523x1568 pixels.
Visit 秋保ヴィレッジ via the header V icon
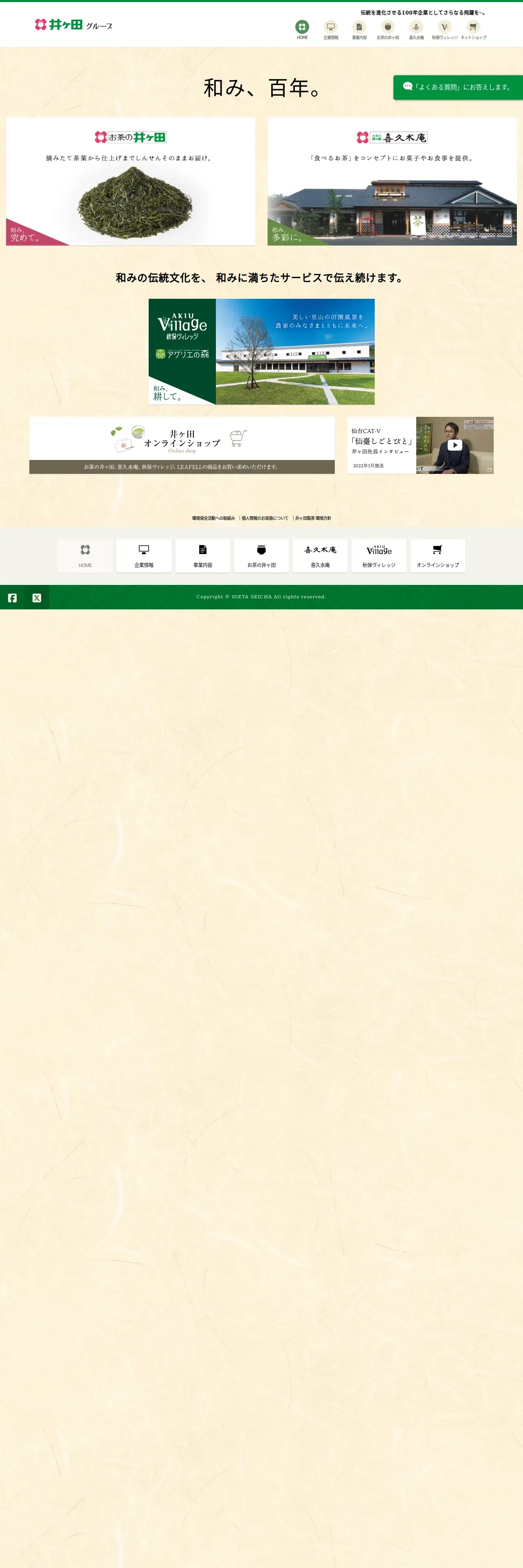point(444,30)
